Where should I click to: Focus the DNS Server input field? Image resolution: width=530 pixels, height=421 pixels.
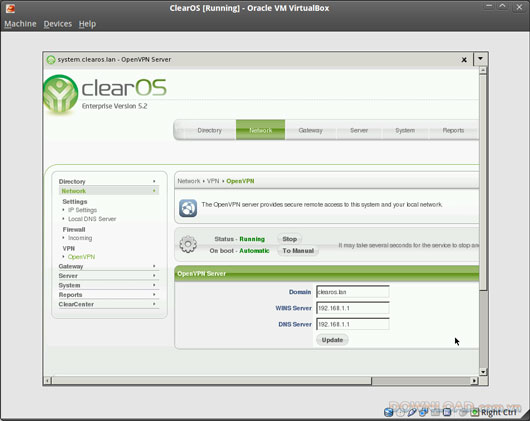pyautogui.click(x=353, y=324)
